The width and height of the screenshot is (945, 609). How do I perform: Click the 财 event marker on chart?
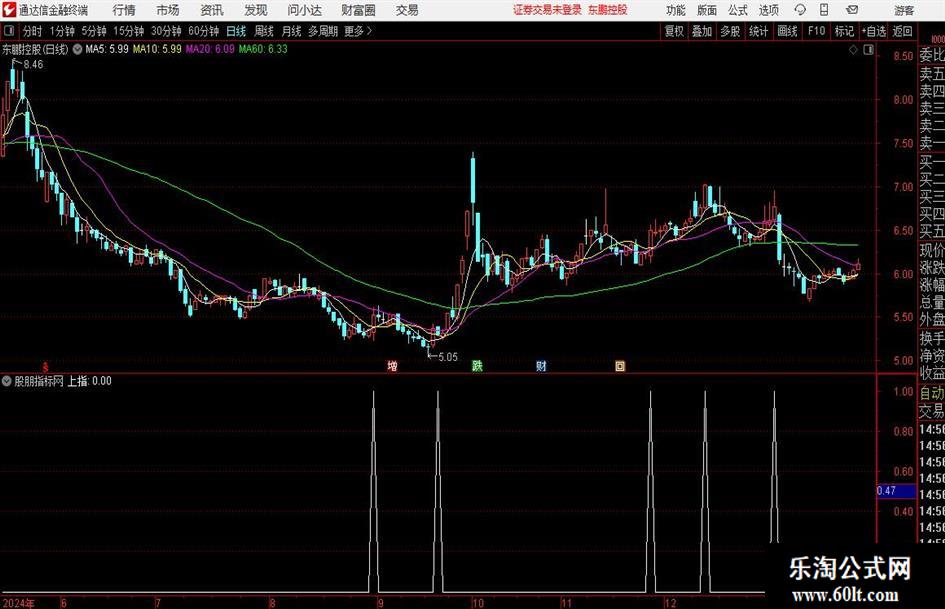541,365
